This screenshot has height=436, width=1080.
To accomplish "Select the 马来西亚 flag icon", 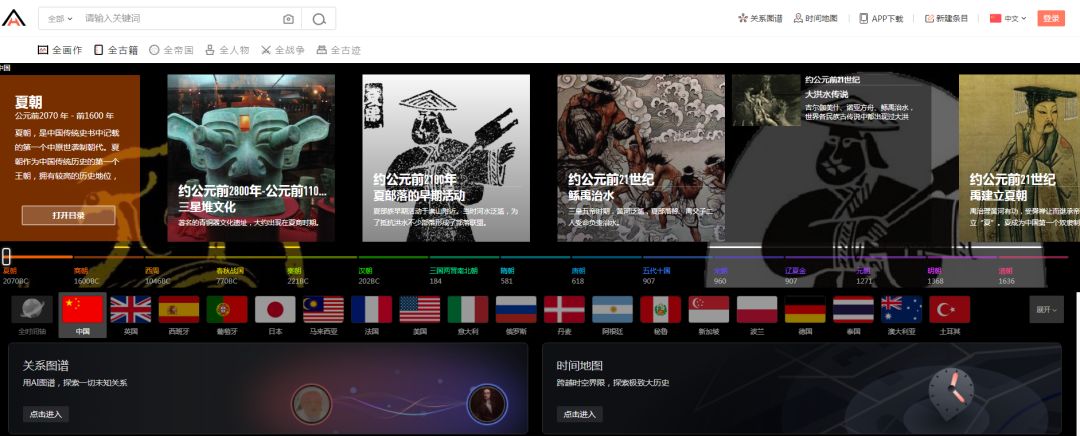I will (324, 310).
